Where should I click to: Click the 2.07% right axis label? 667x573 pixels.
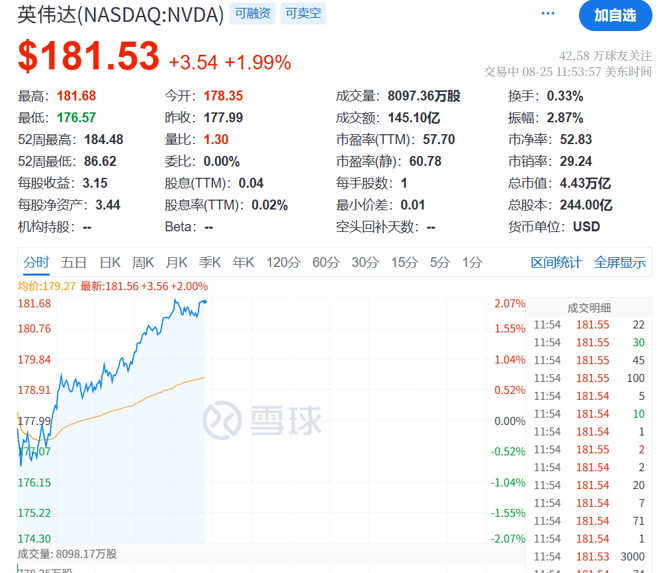click(510, 304)
